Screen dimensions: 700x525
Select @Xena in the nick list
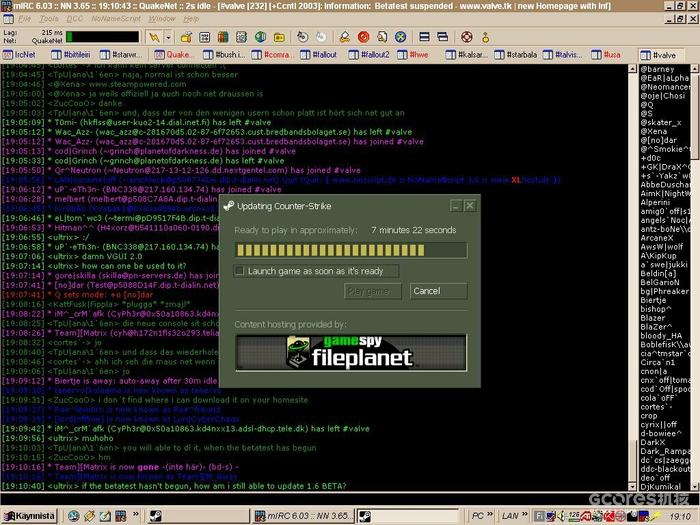click(654, 131)
